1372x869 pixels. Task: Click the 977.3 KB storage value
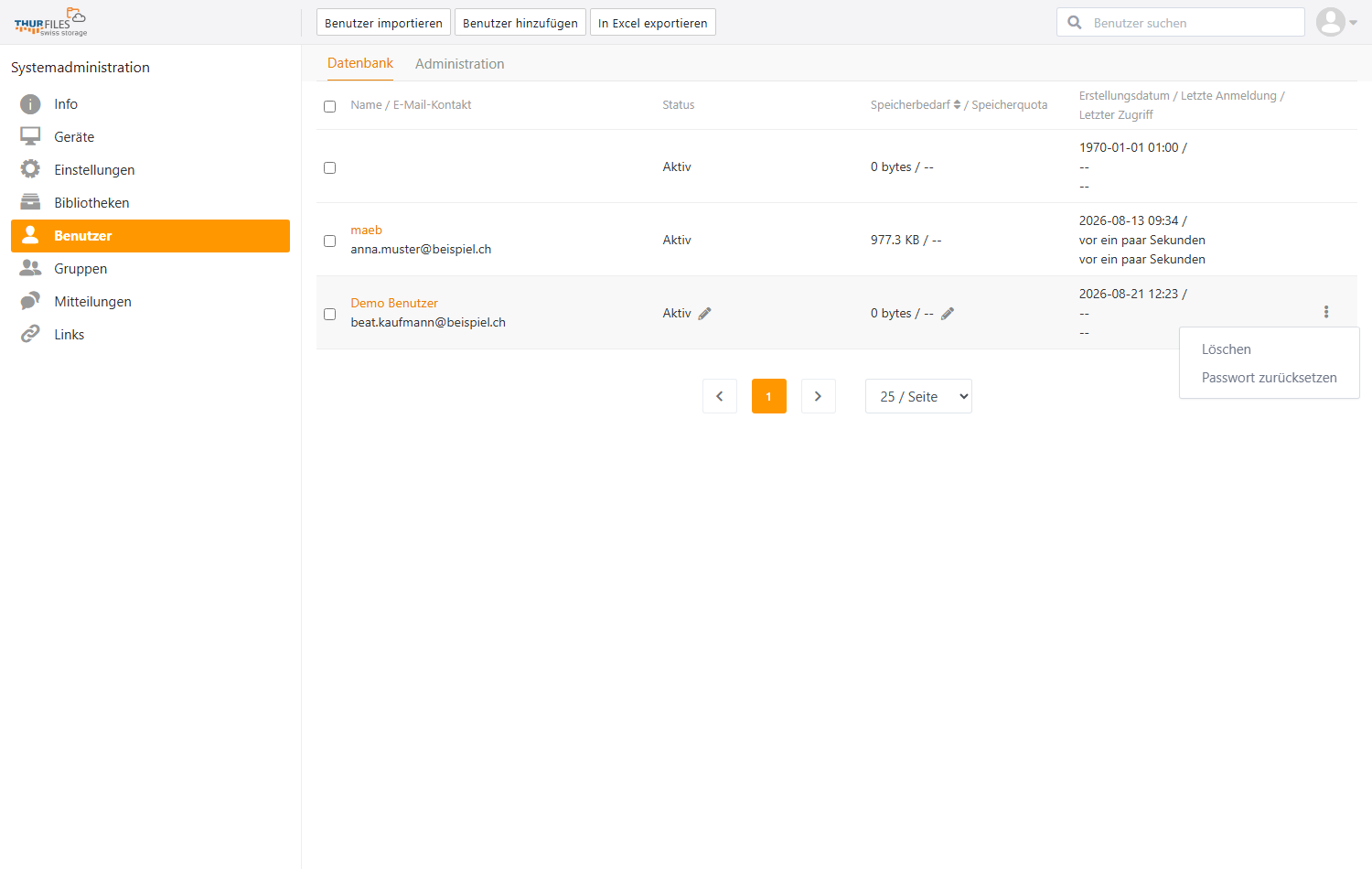click(895, 240)
